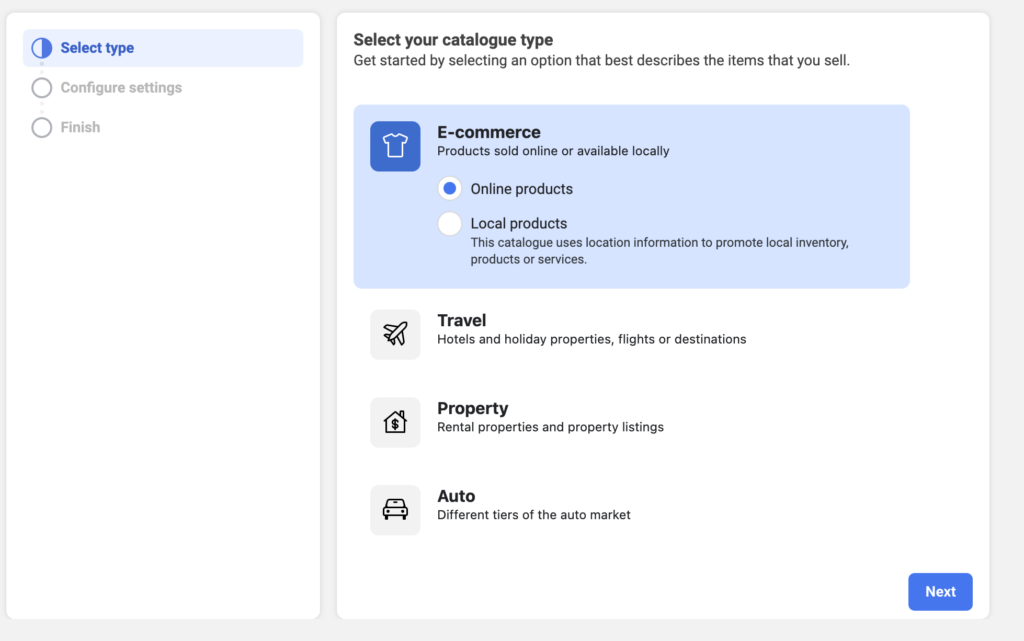Click the half-filled Select type step indicator
The width and height of the screenshot is (1024, 641).
click(41, 47)
